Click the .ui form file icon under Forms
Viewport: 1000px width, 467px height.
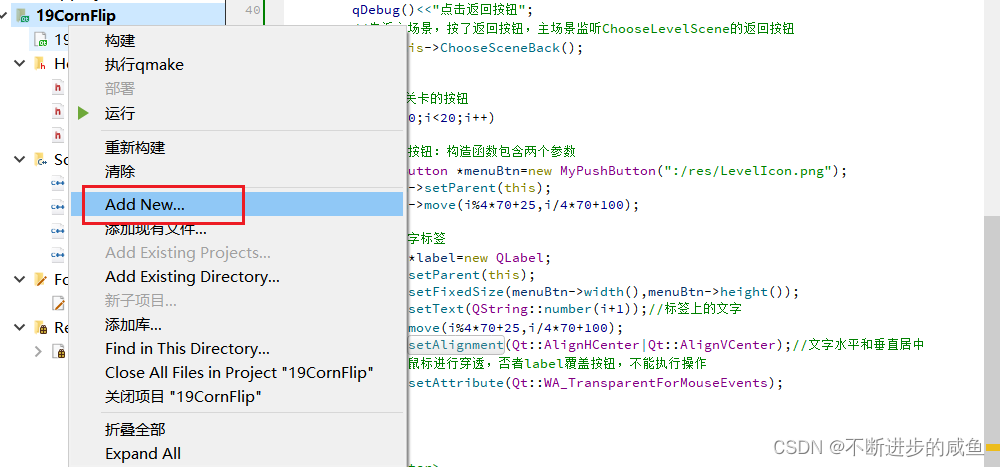coord(59,303)
